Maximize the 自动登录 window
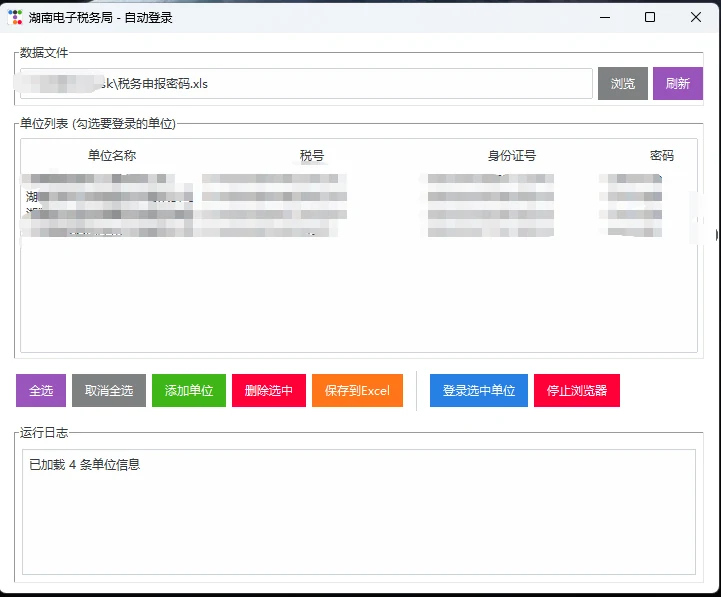This screenshot has height=597, width=721. pos(650,17)
